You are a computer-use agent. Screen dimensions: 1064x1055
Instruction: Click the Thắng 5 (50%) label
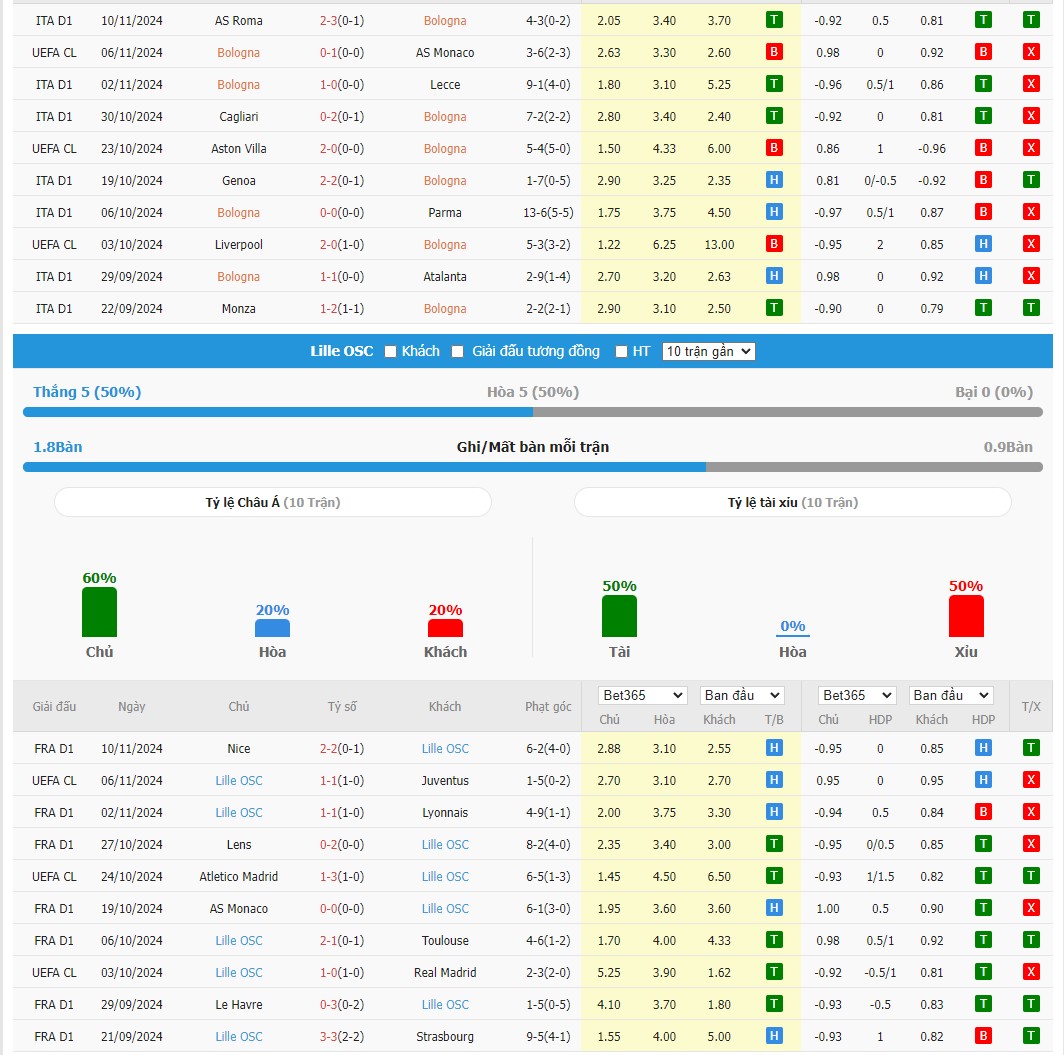coord(87,391)
